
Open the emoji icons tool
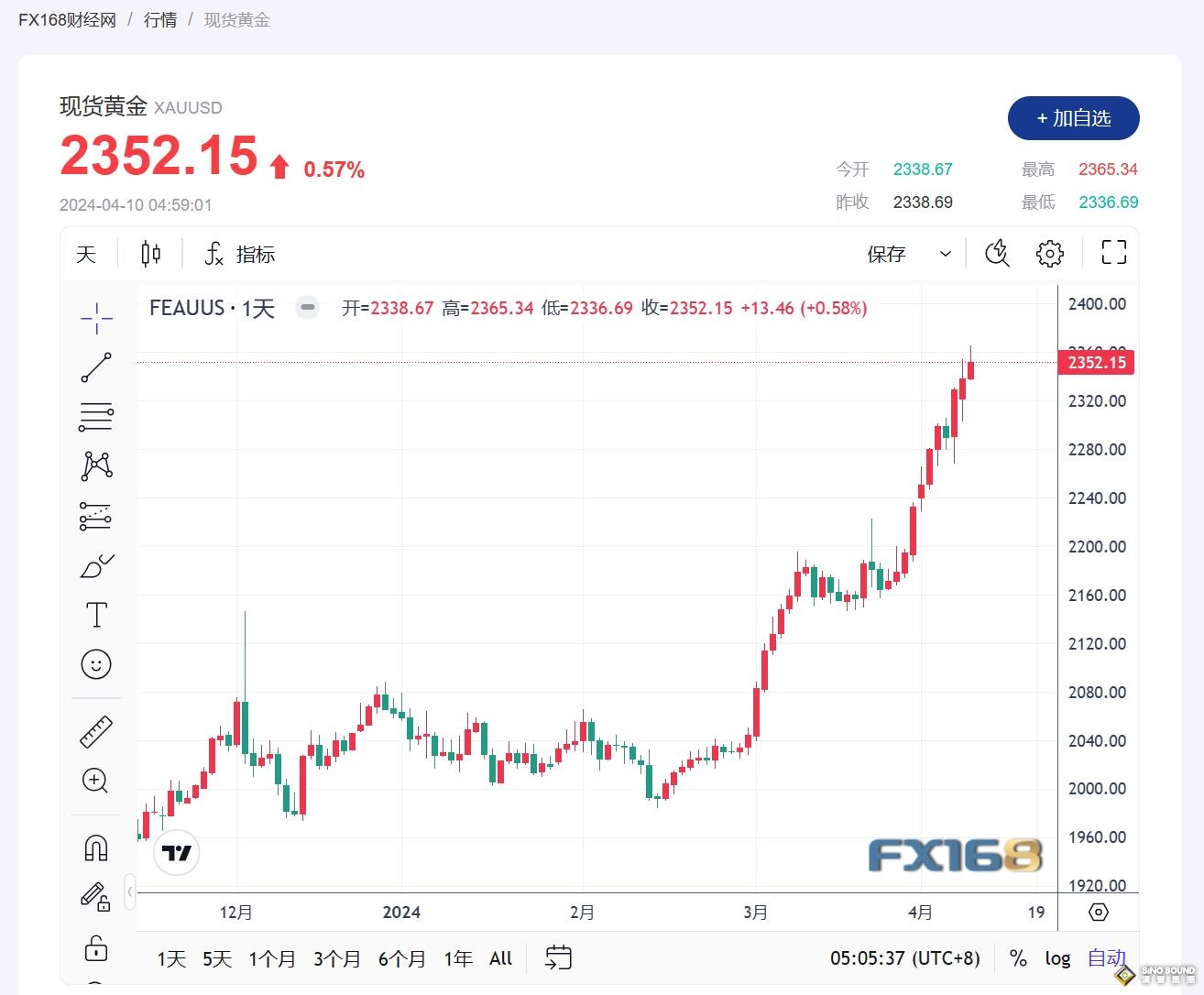[96, 664]
